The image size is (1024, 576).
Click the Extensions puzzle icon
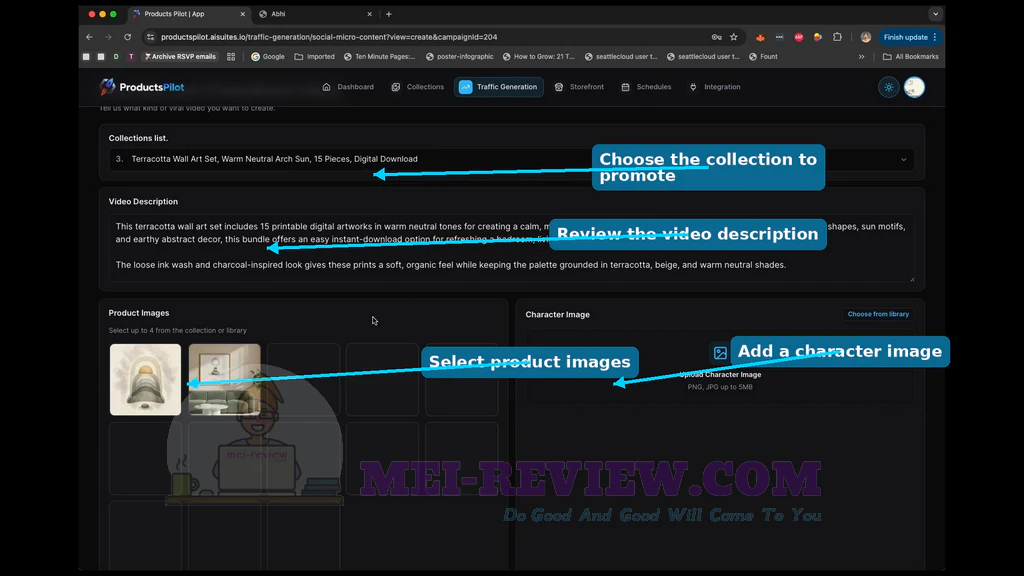click(x=837, y=37)
